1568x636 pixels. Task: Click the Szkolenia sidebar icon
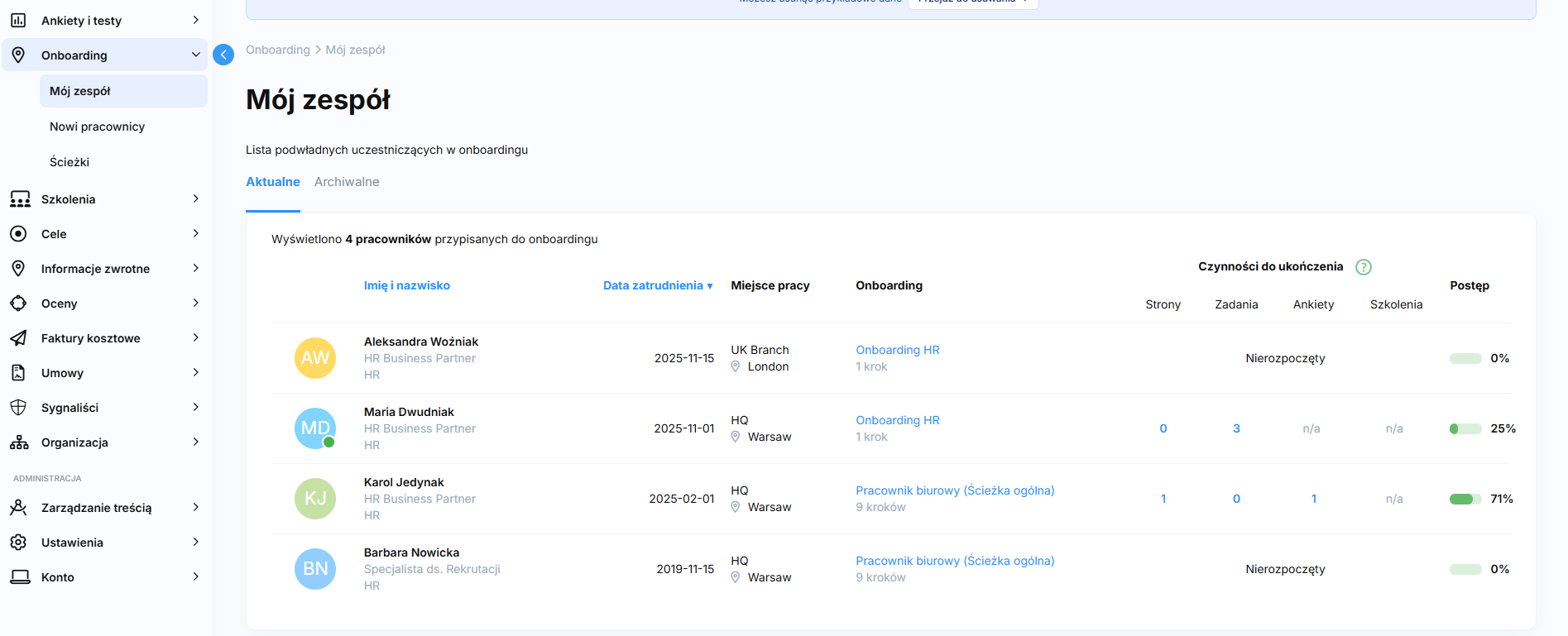click(x=20, y=199)
